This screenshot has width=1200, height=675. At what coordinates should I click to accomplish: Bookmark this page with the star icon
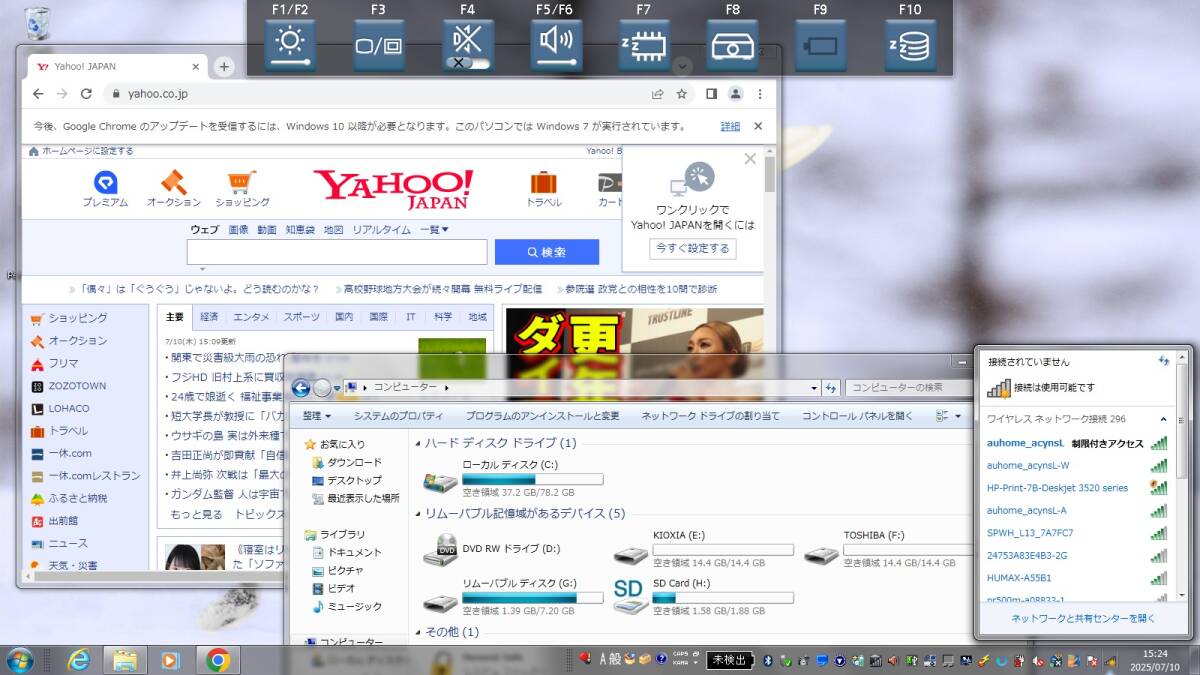tap(681, 94)
